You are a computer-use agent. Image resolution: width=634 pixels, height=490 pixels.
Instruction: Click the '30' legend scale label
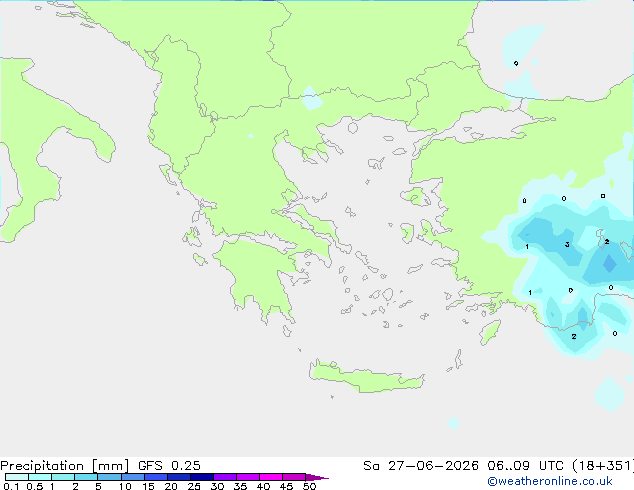point(218,486)
